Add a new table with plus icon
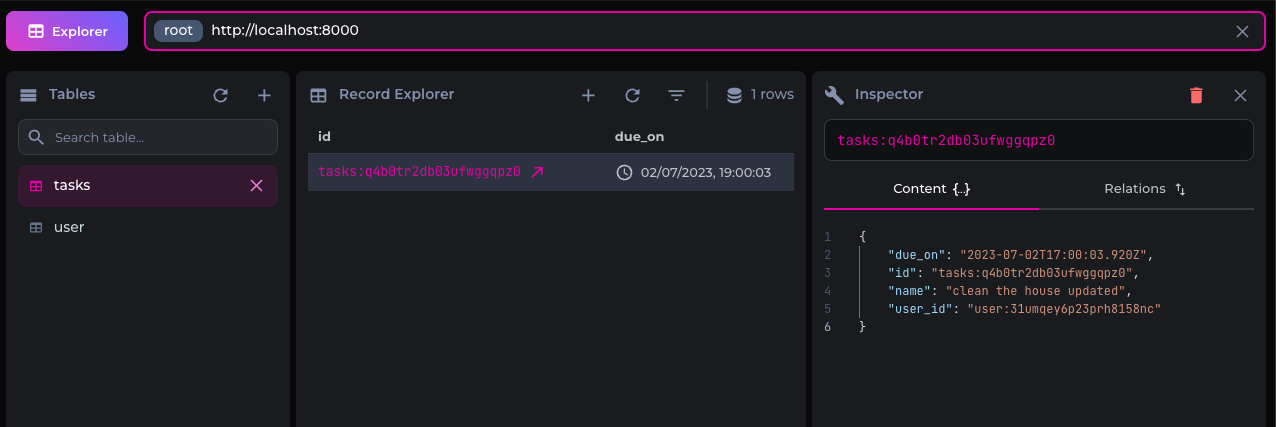Viewport: 1276px width, 427px height. [264, 95]
